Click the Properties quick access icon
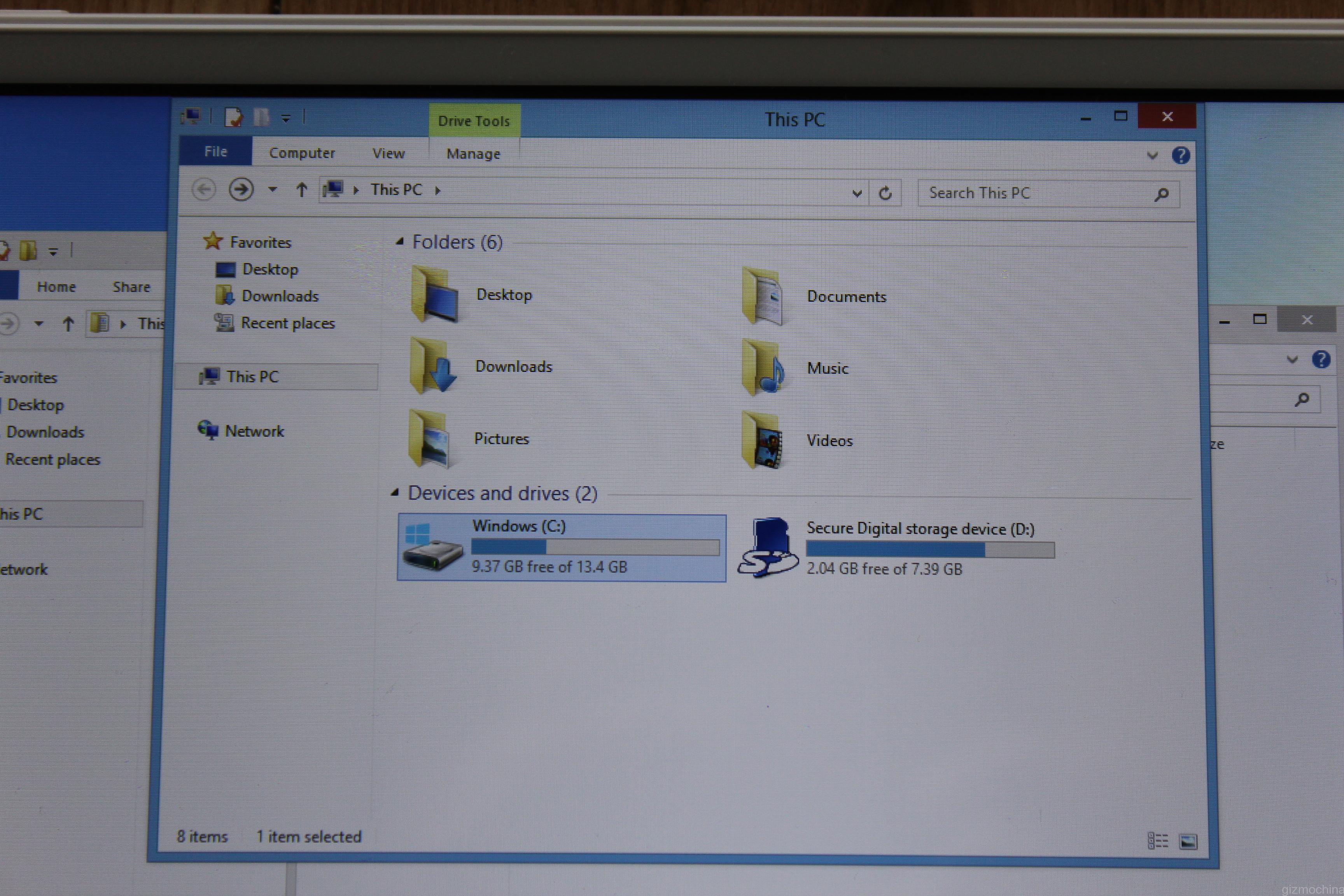The width and height of the screenshot is (1344, 896). click(x=233, y=117)
